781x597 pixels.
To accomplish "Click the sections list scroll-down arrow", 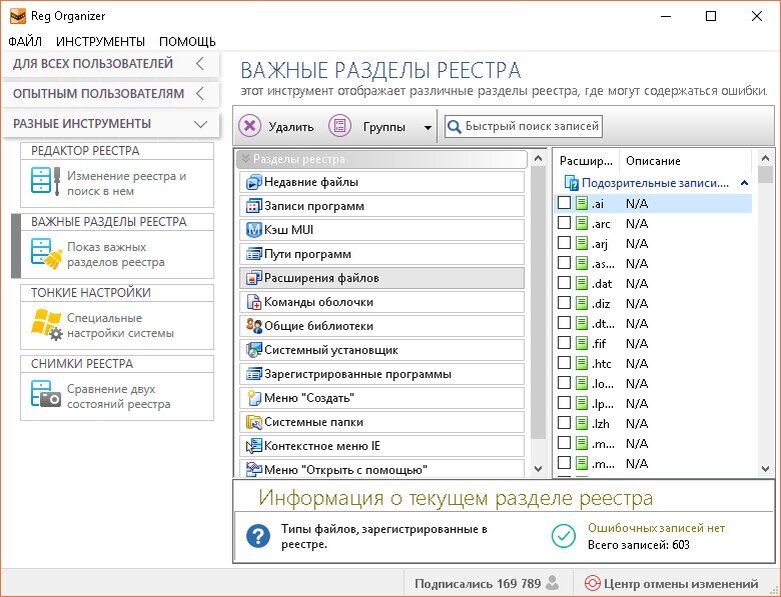I will 538,469.
